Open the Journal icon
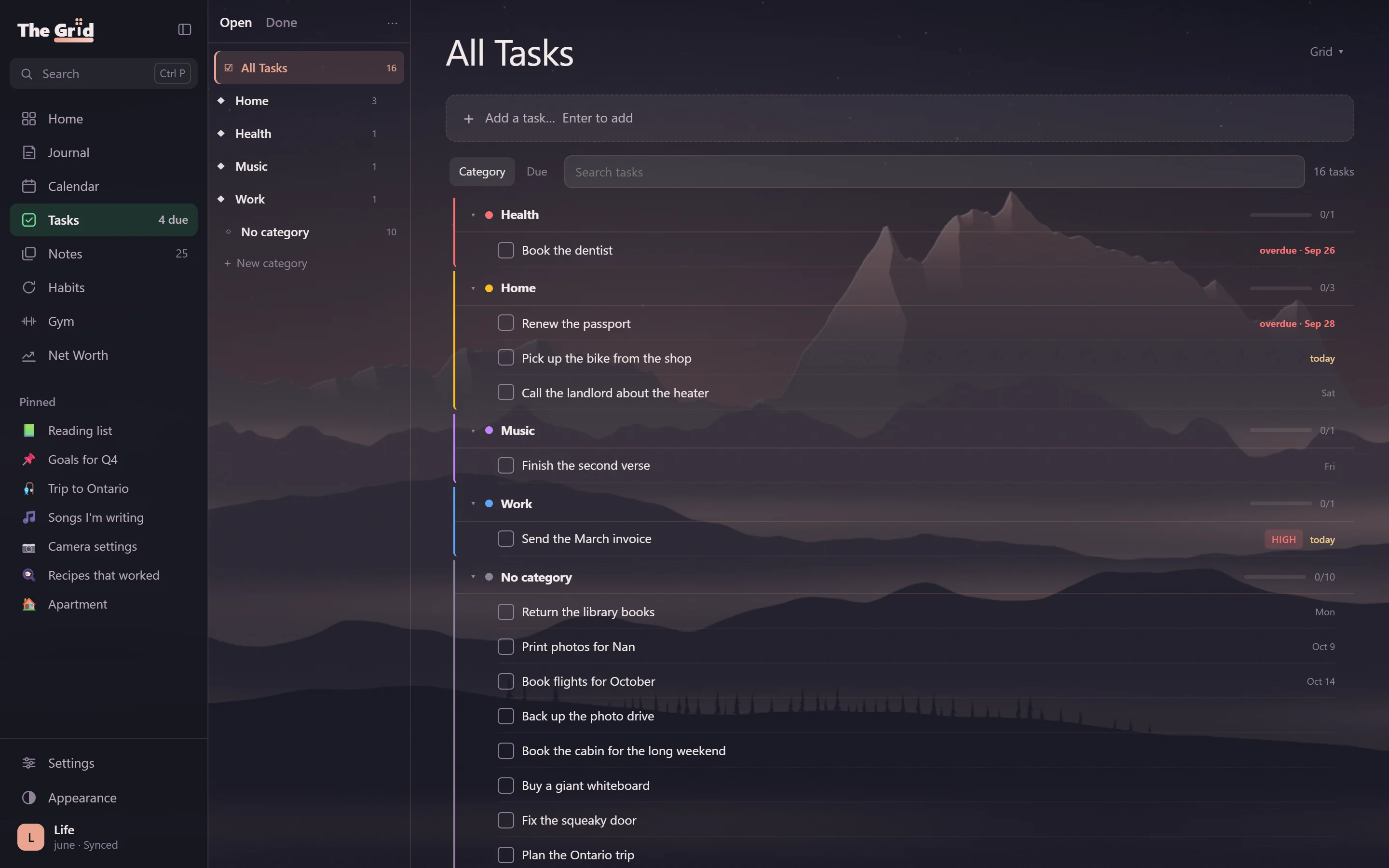This screenshot has width=1389, height=868. (29, 153)
